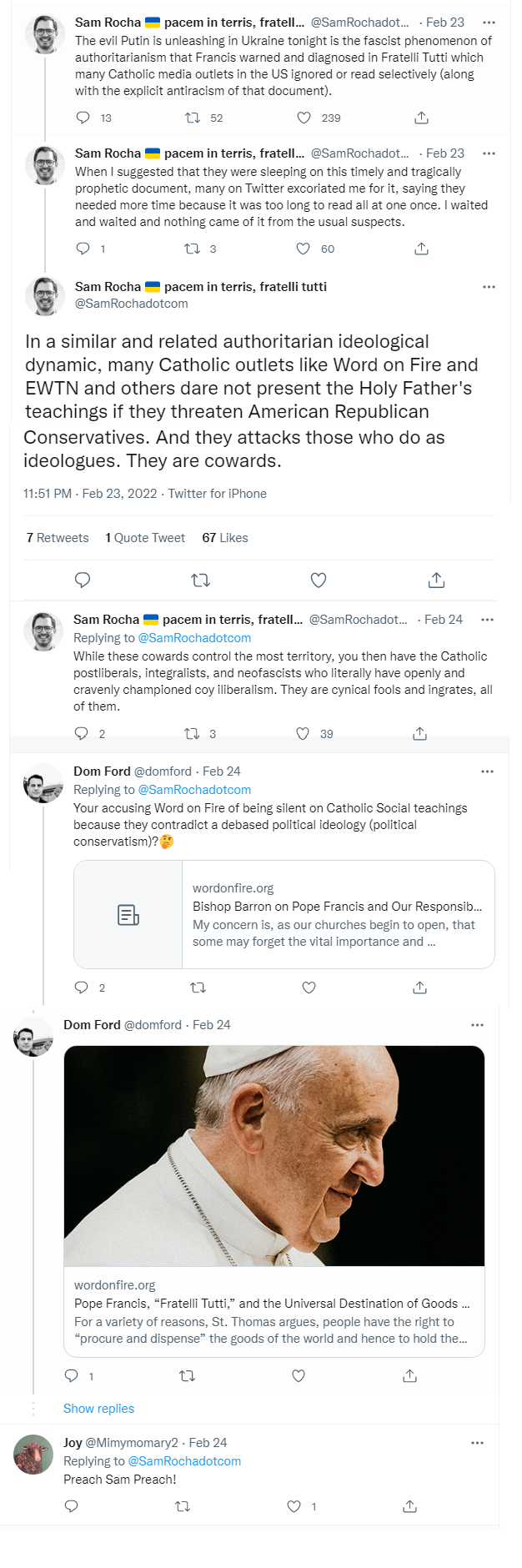Open more options on Dom Ford's first reply
This screenshot has height=1568, width=522.
pos(487,771)
